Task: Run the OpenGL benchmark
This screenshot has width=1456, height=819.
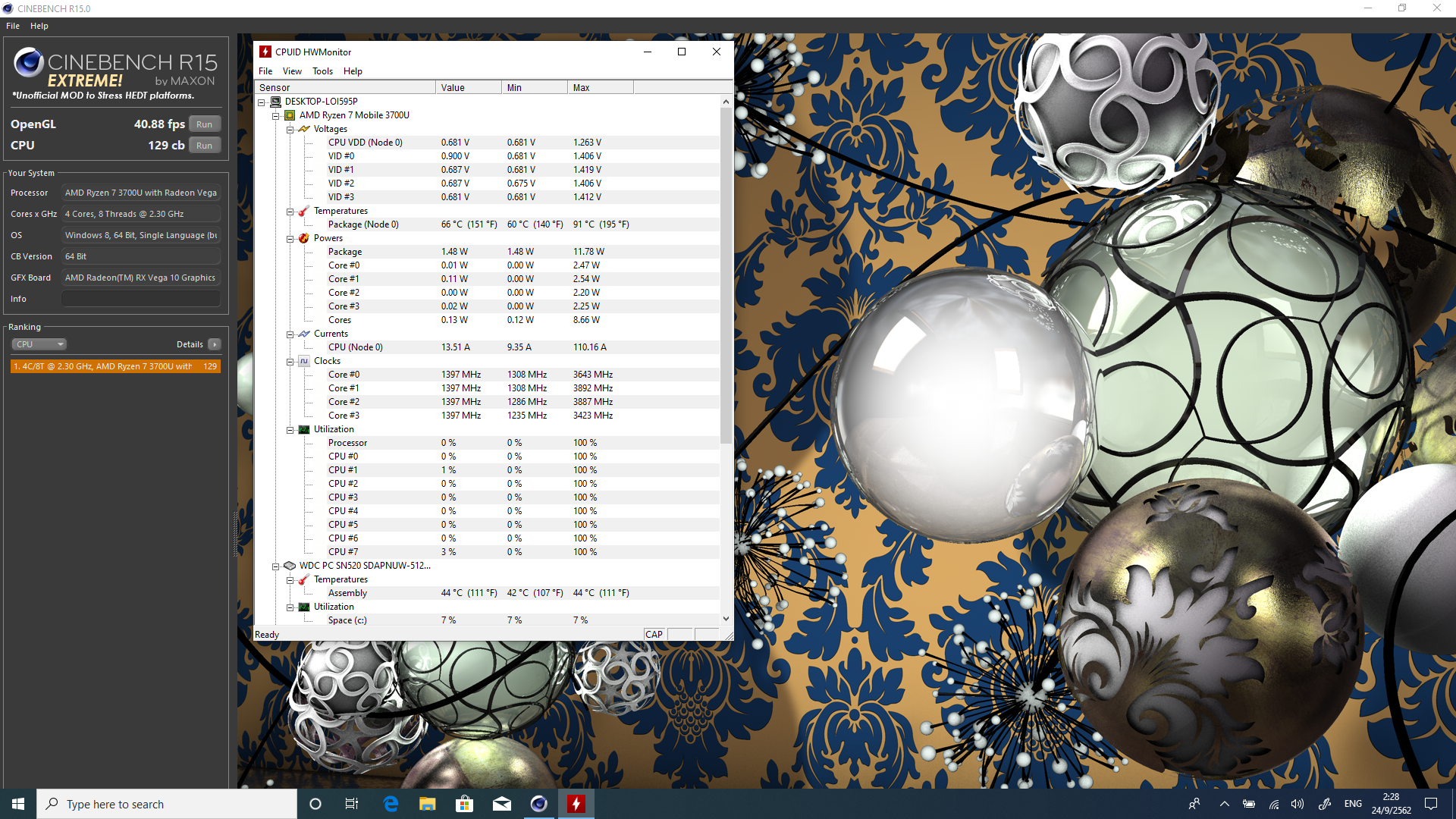Action: [x=205, y=124]
